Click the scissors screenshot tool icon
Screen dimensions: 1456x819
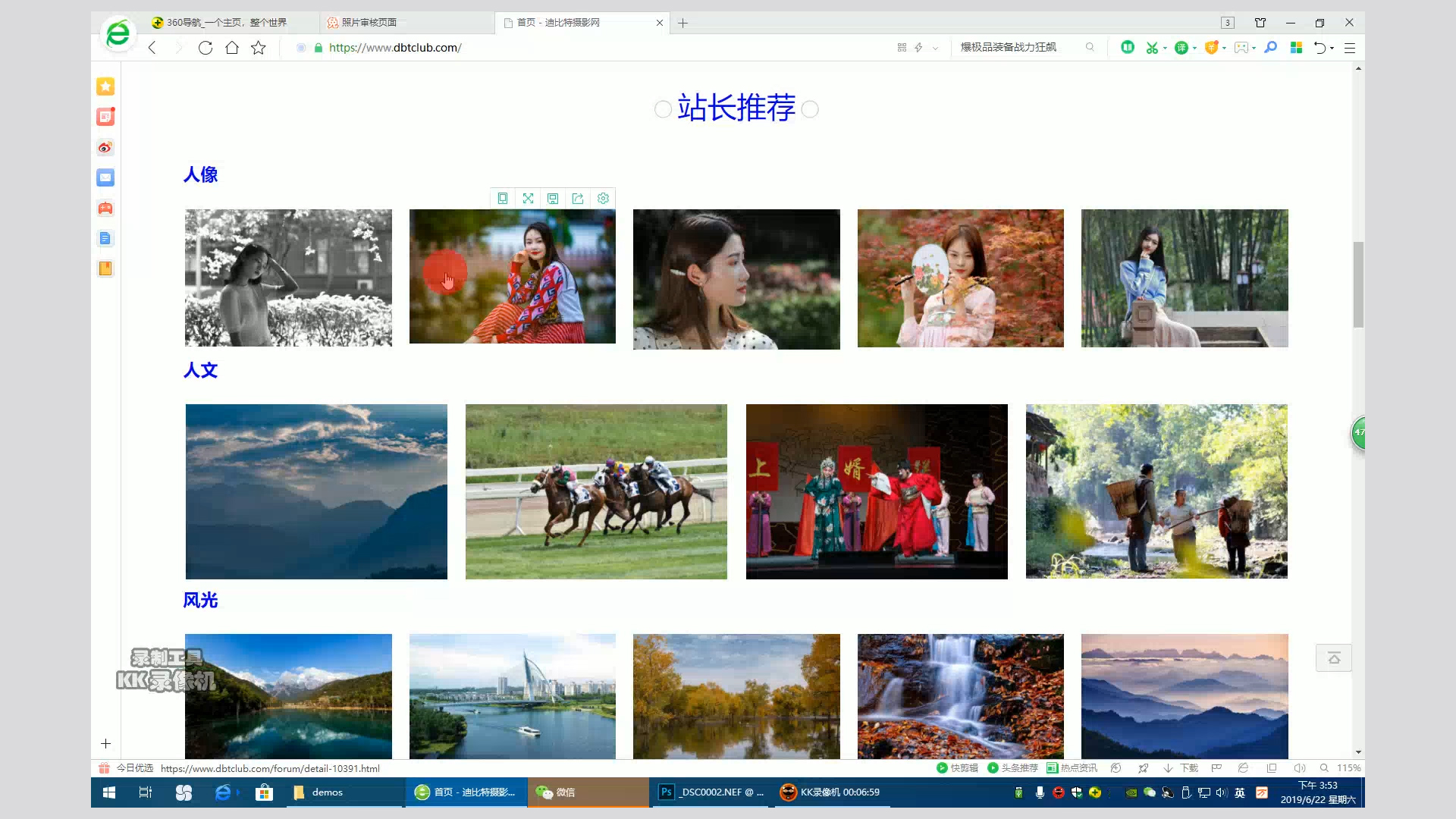pyautogui.click(x=1152, y=48)
